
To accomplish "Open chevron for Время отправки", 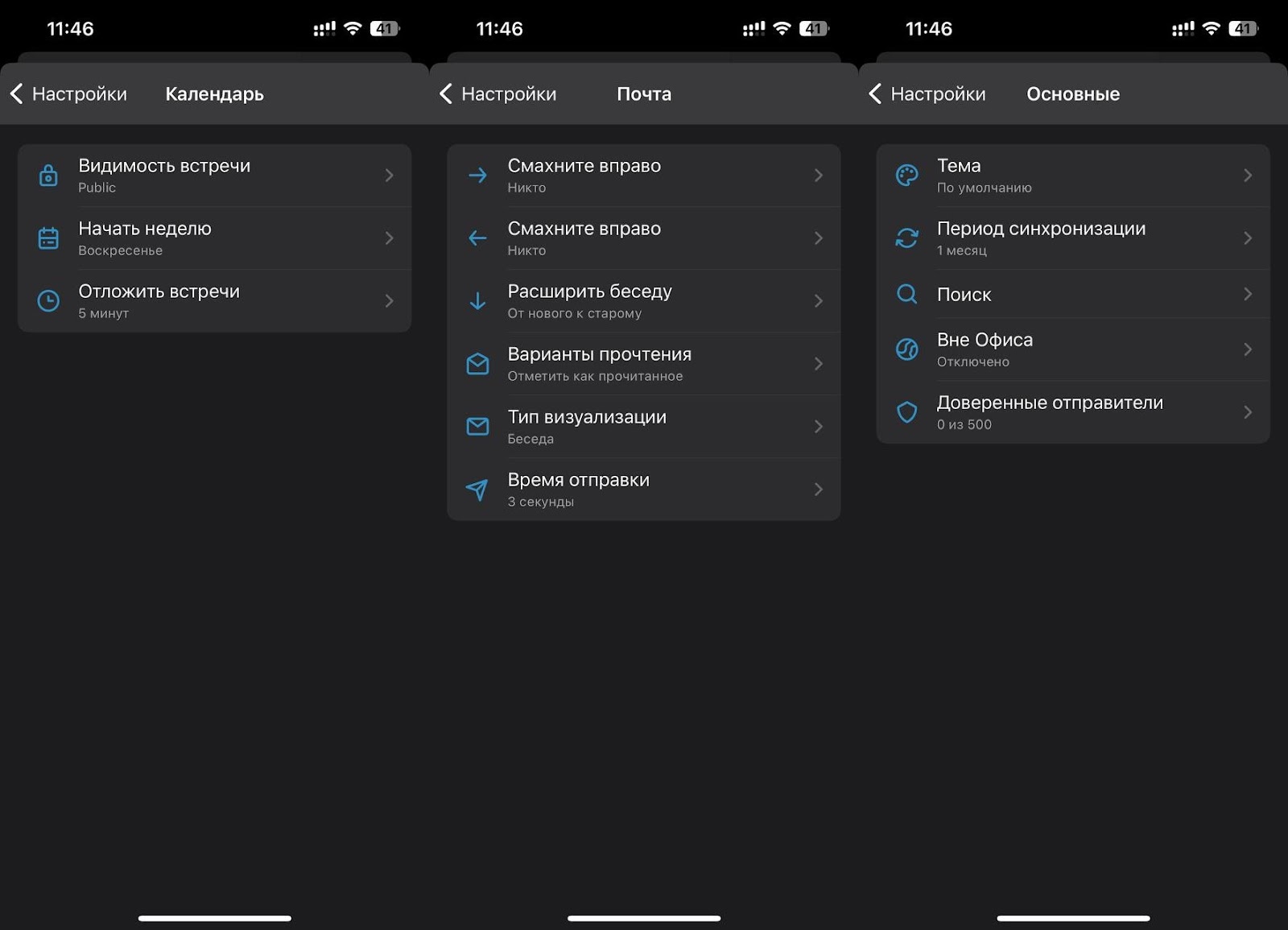I will [819, 490].
